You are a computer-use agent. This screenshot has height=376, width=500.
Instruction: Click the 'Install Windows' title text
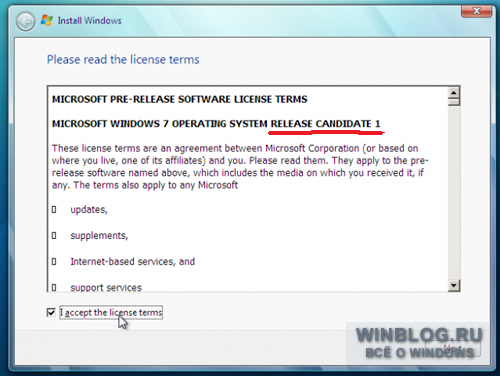[89, 21]
